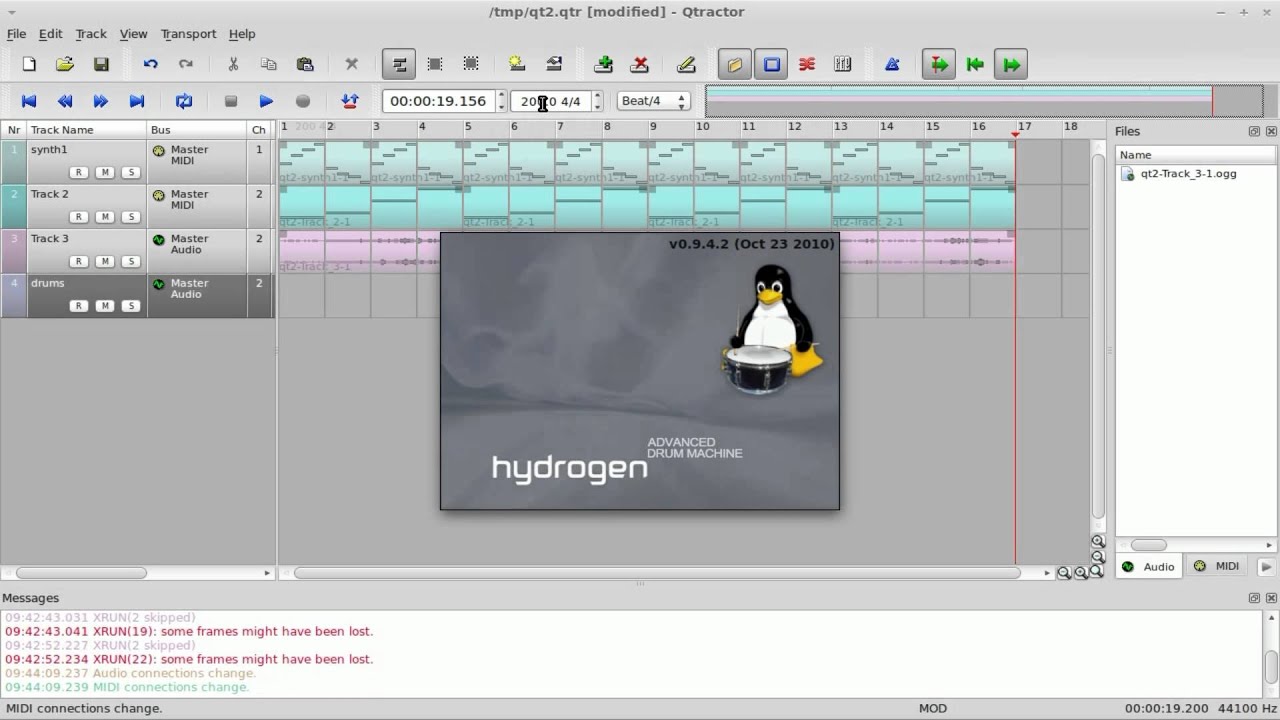The height and width of the screenshot is (720, 1280).
Task: Solo Track 3 with S button
Action: coord(130,261)
